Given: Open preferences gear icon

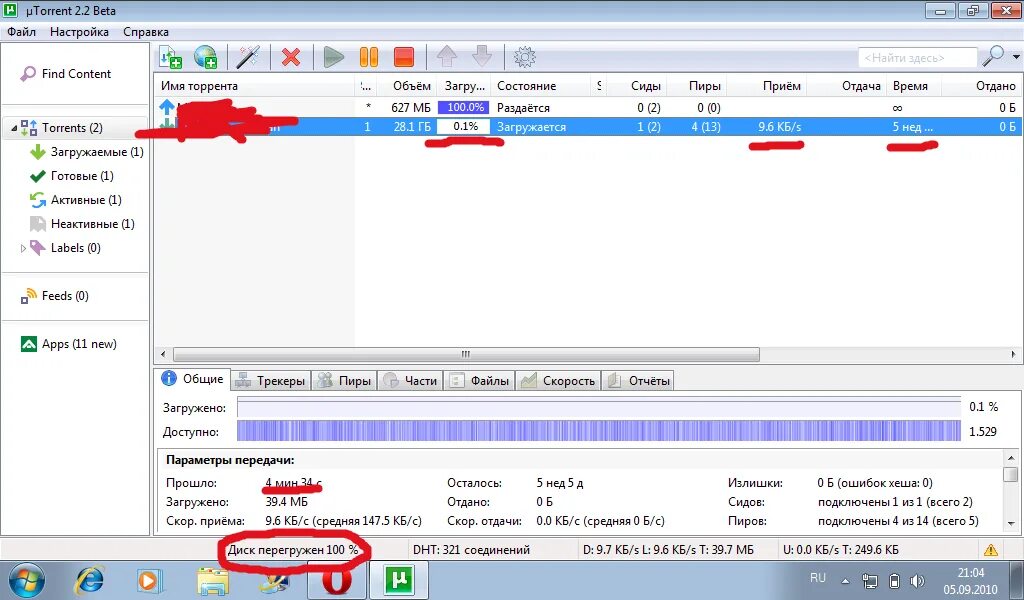Looking at the screenshot, I should click(524, 57).
